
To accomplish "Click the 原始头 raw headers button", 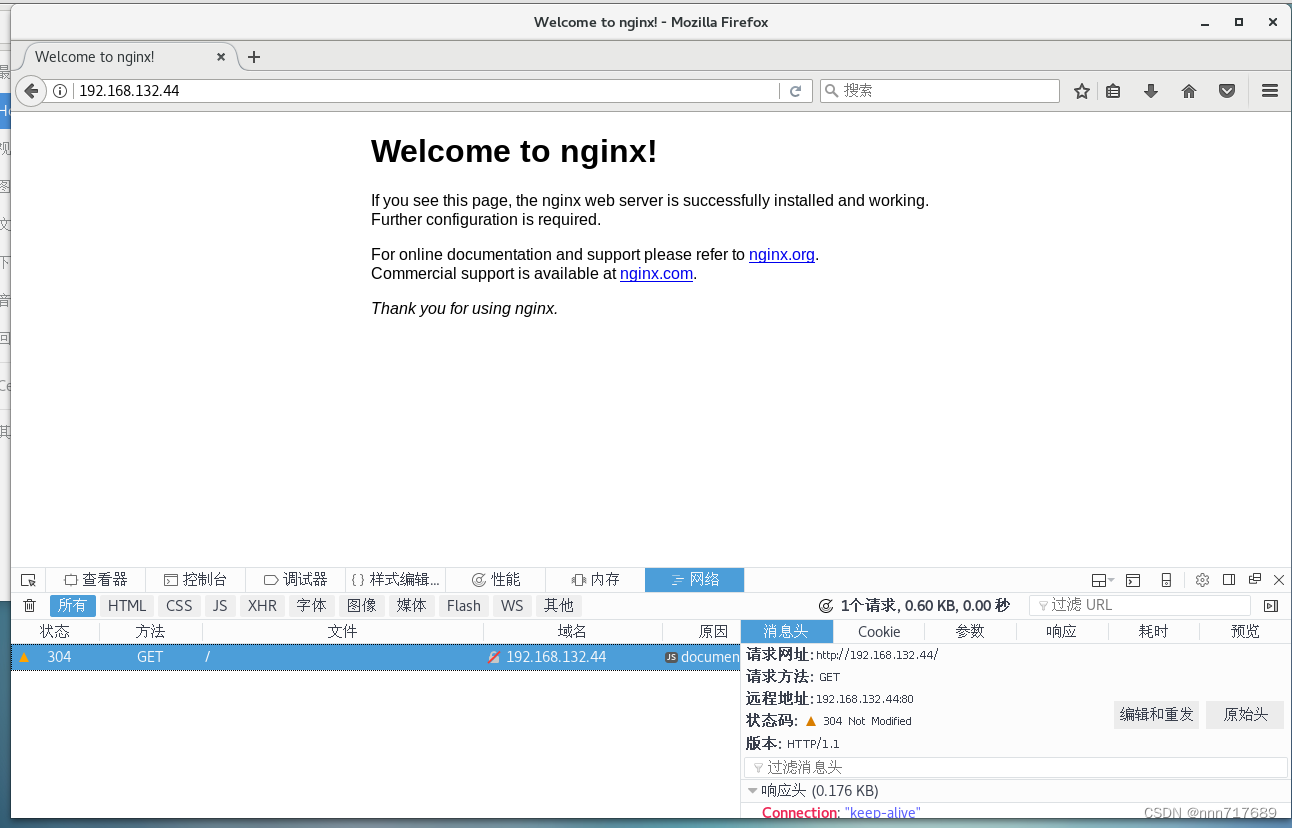I will click(x=1245, y=715).
